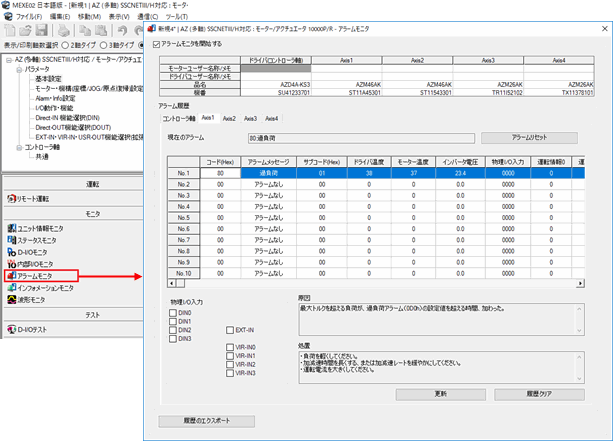This screenshot has width=613, height=441.
Task: Tick the DIN0 checkbox
Action: point(173,313)
